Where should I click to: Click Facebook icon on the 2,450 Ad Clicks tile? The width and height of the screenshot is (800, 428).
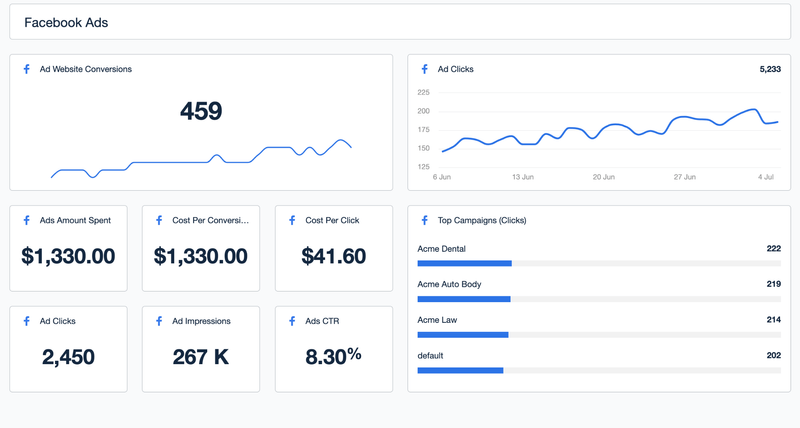[x=26, y=321]
